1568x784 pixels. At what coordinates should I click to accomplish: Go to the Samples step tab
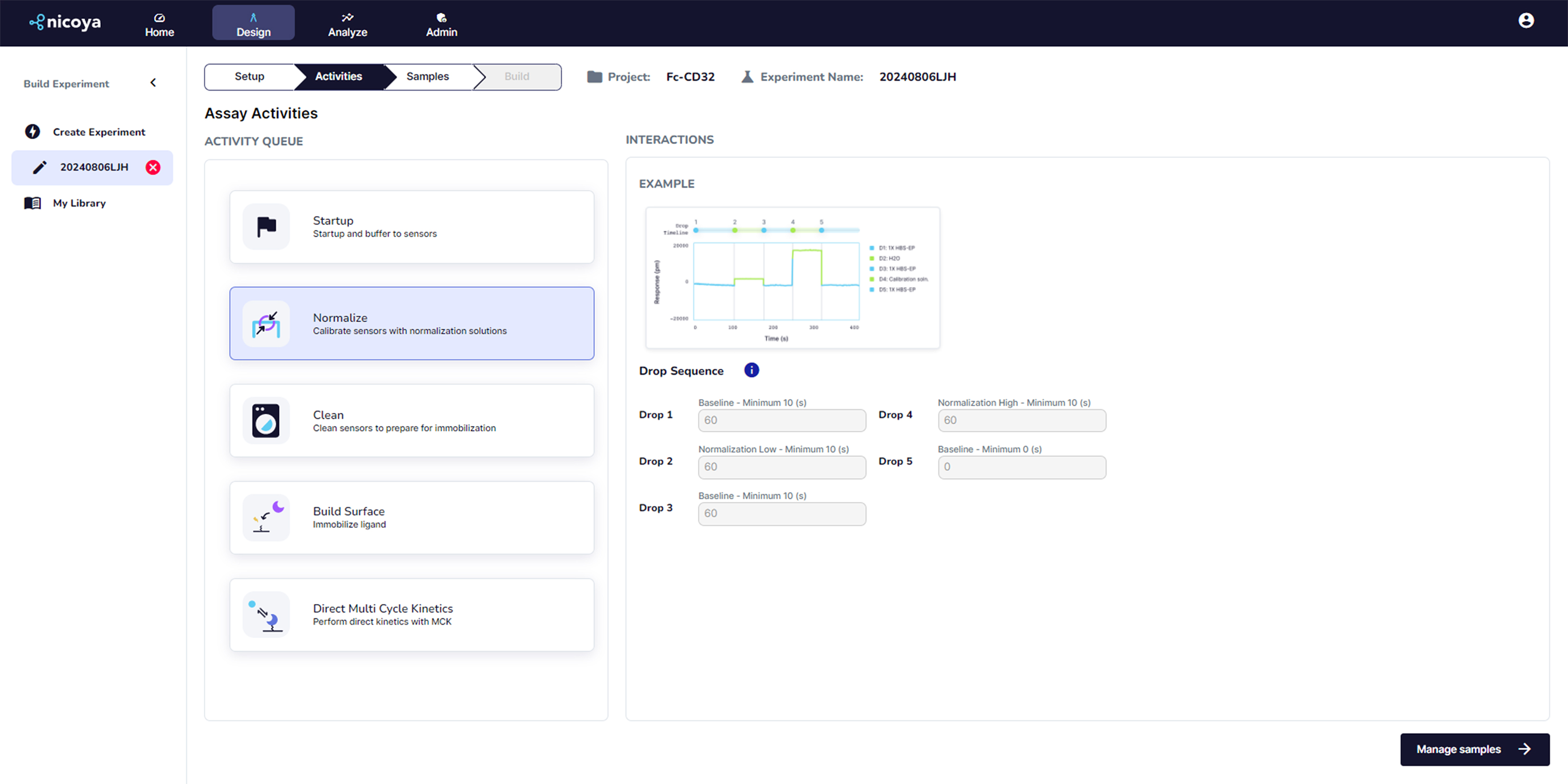427,76
